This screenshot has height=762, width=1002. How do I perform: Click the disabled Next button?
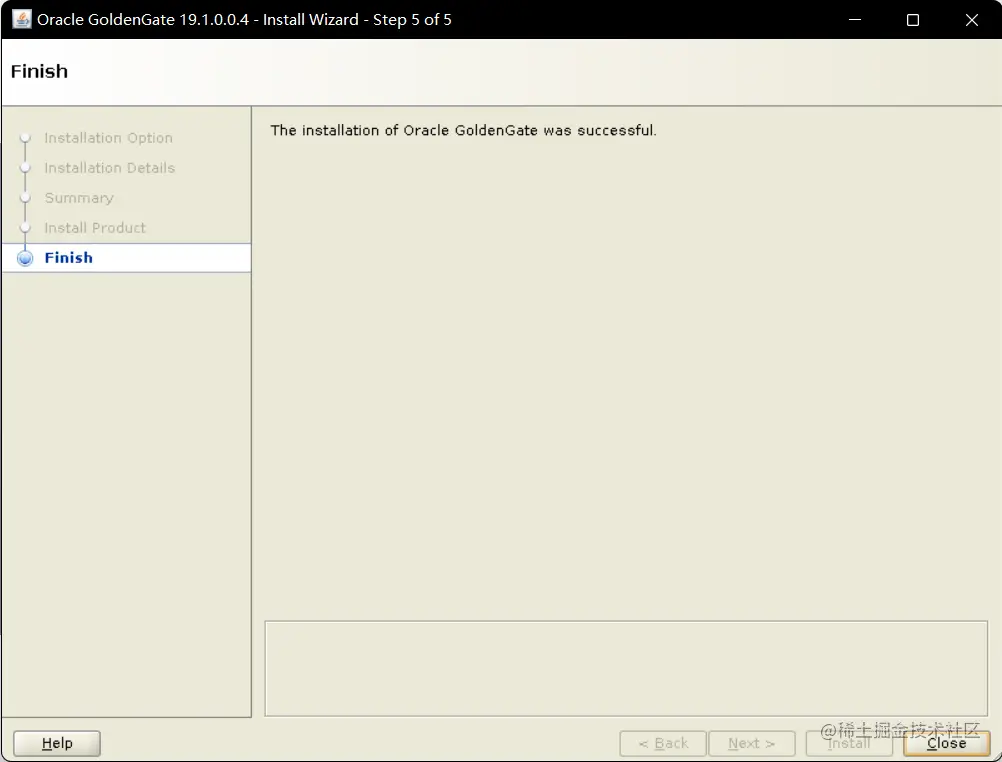click(751, 743)
